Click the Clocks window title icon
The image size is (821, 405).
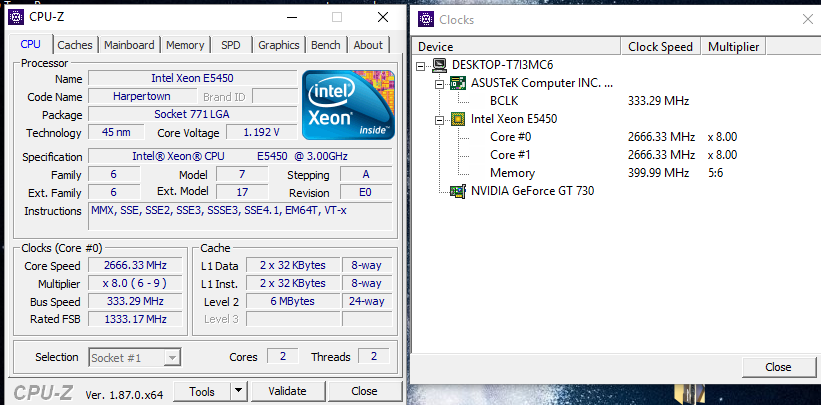coord(426,19)
